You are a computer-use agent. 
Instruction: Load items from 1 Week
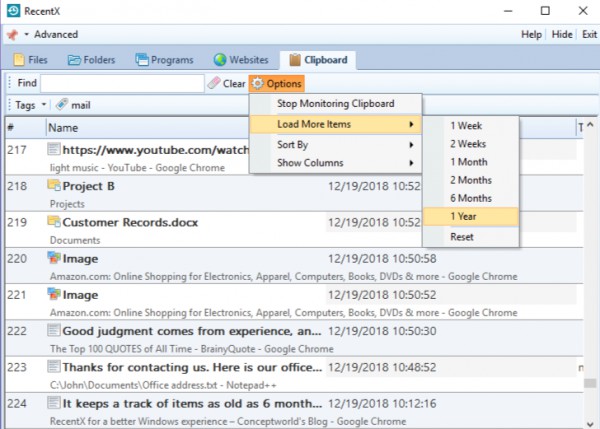471,126
